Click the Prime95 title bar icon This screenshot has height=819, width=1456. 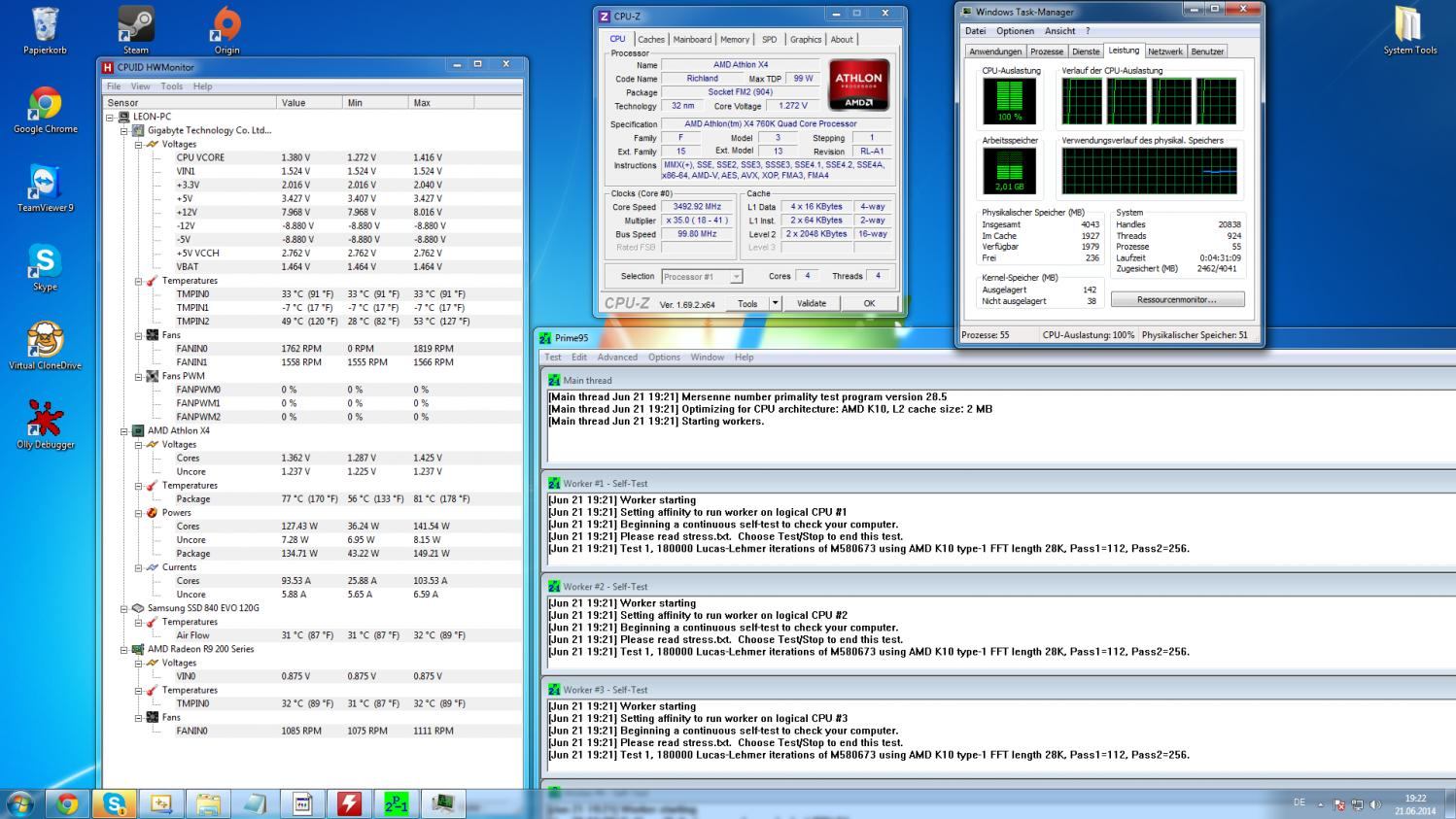[545, 338]
